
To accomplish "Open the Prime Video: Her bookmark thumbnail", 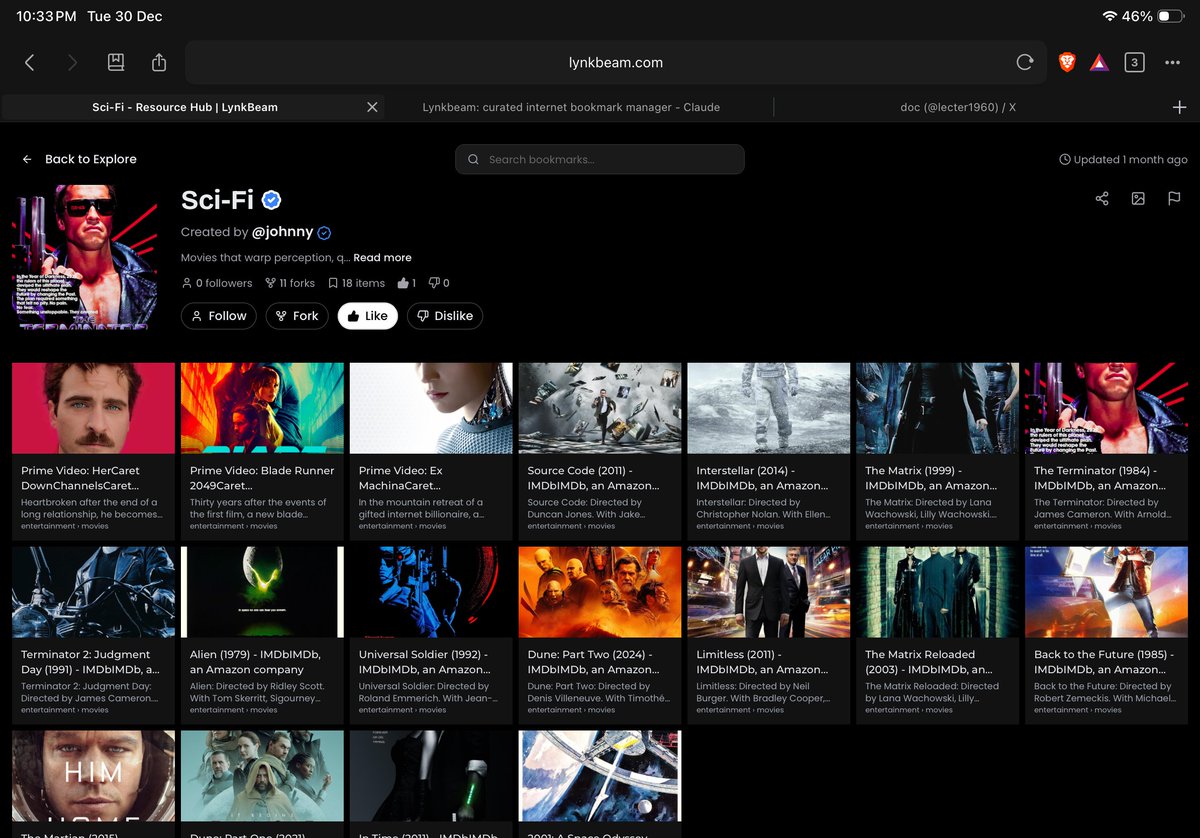I will pyautogui.click(x=93, y=408).
